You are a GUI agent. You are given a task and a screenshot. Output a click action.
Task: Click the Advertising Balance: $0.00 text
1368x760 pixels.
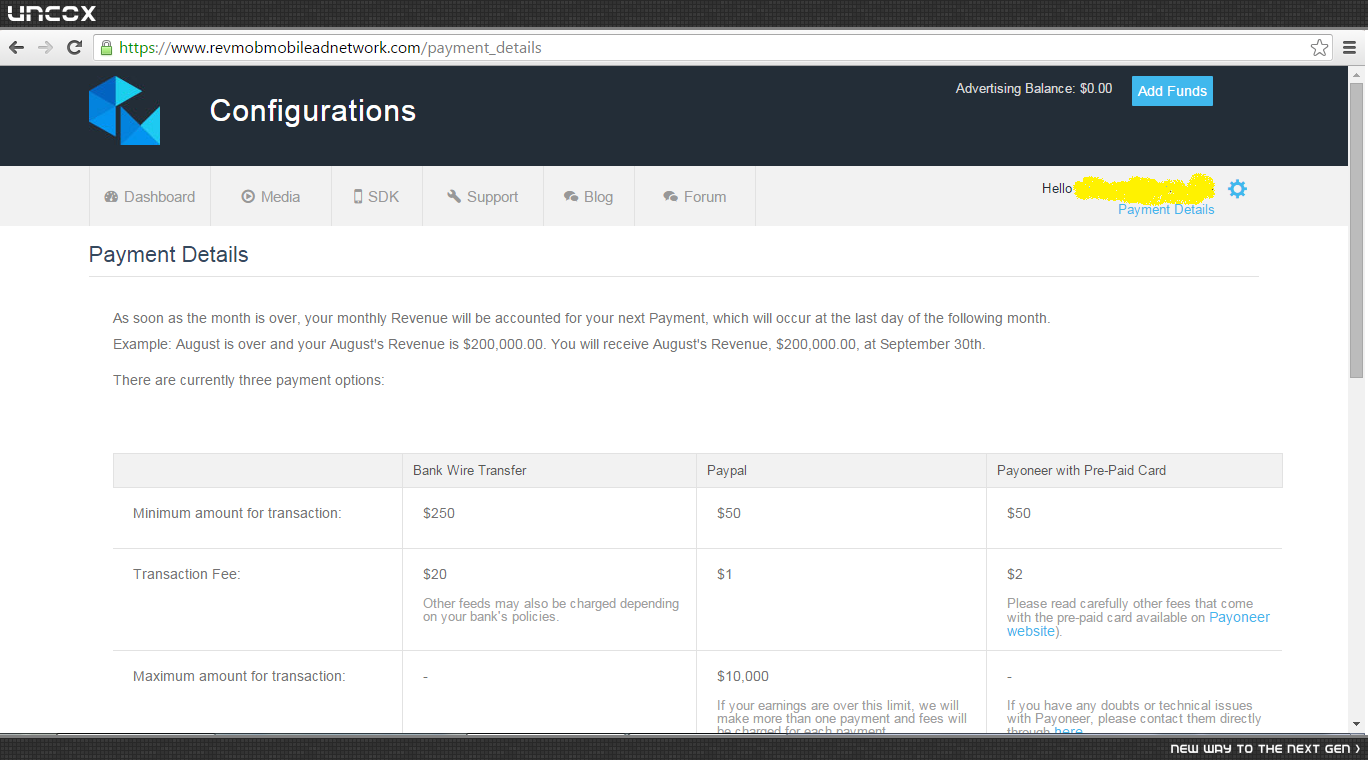pos(1033,88)
